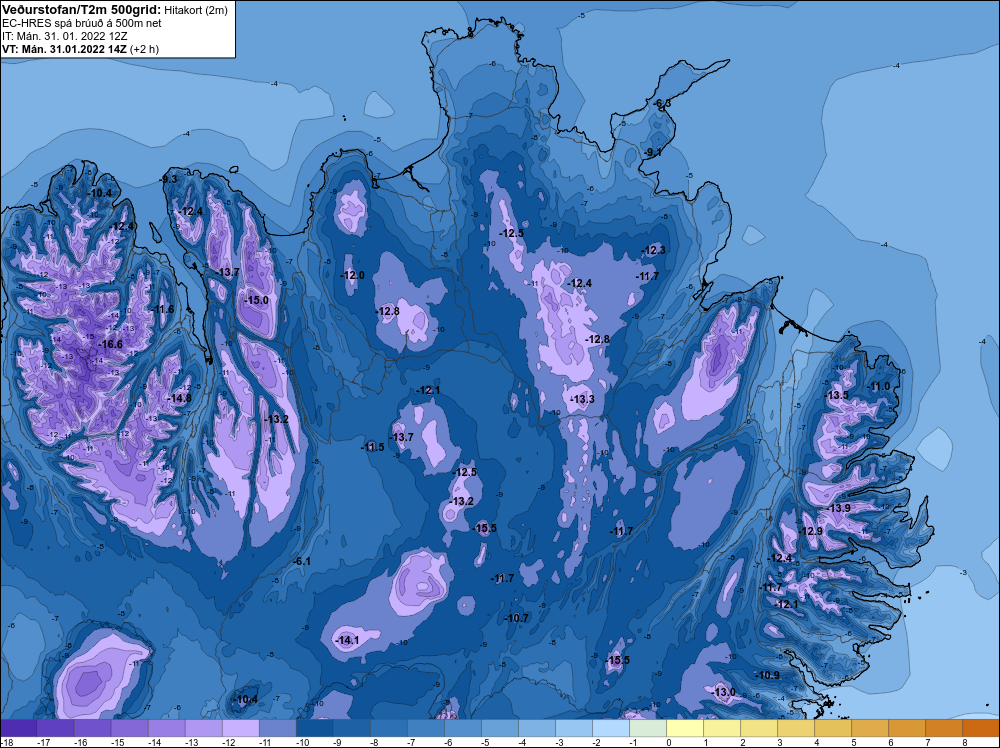Click the legend scale label -10
The image size is (1000, 748).
coord(302,742)
